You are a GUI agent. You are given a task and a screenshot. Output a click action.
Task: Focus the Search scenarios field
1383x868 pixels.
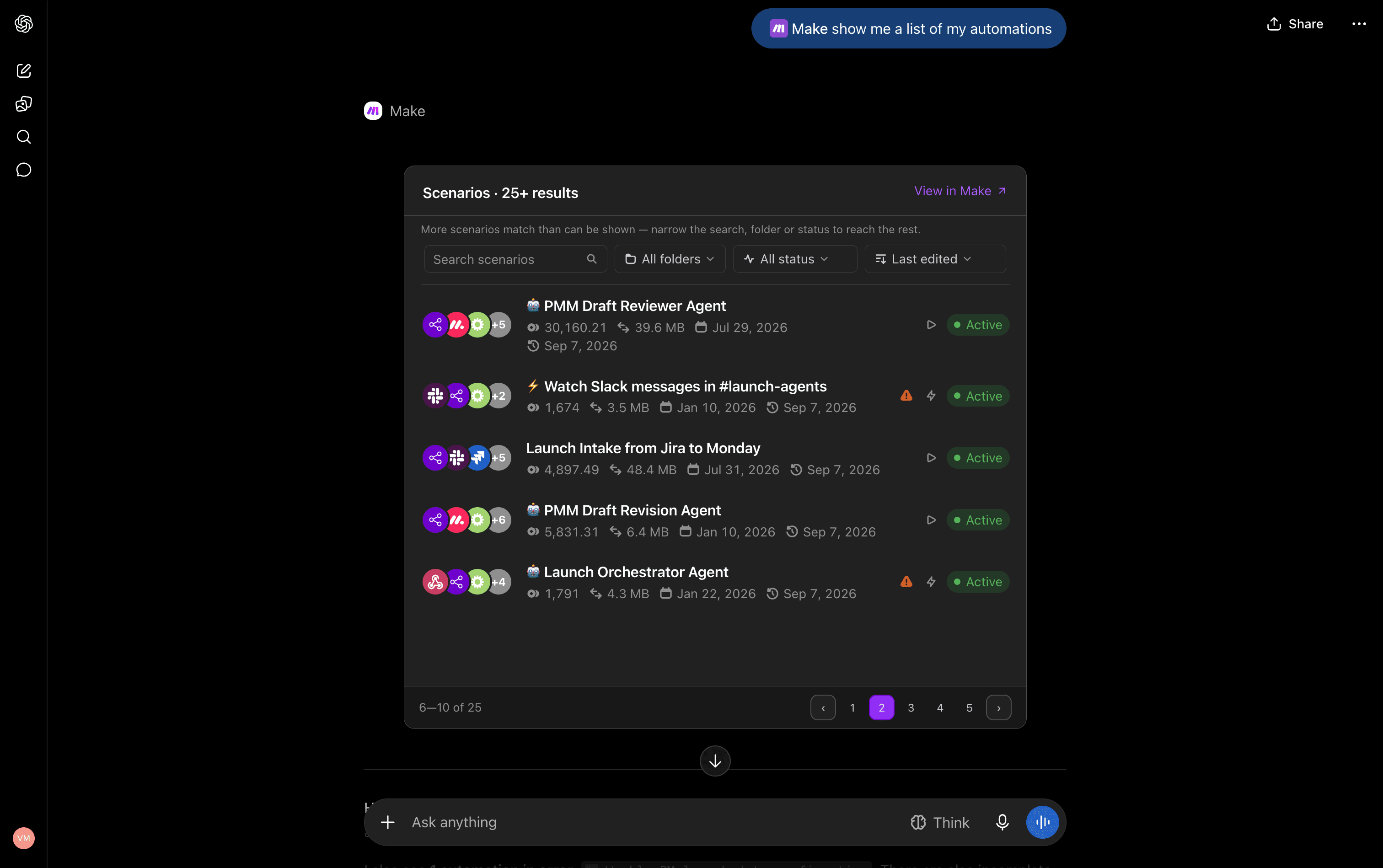(x=515, y=259)
